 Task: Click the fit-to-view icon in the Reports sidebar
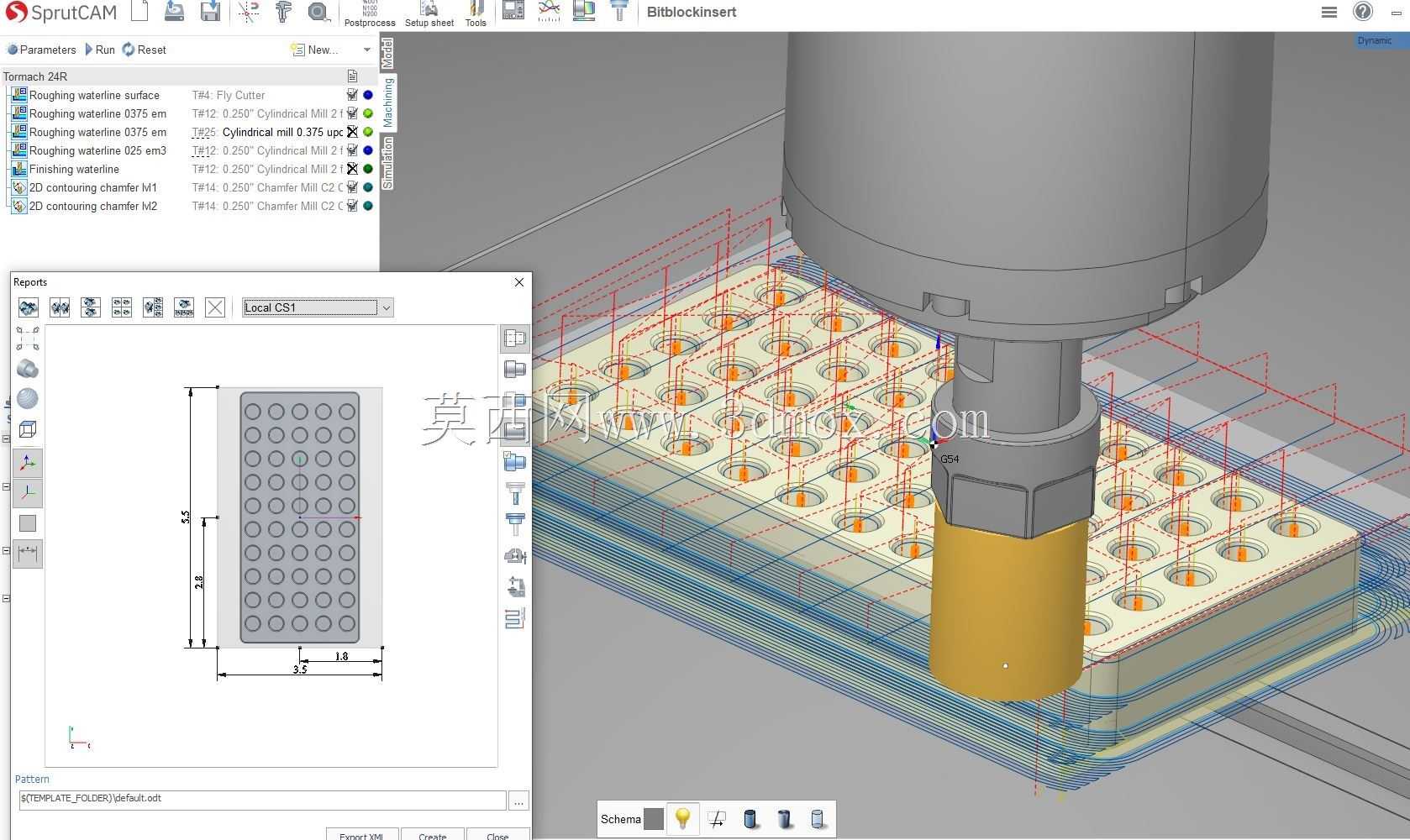(x=28, y=339)
